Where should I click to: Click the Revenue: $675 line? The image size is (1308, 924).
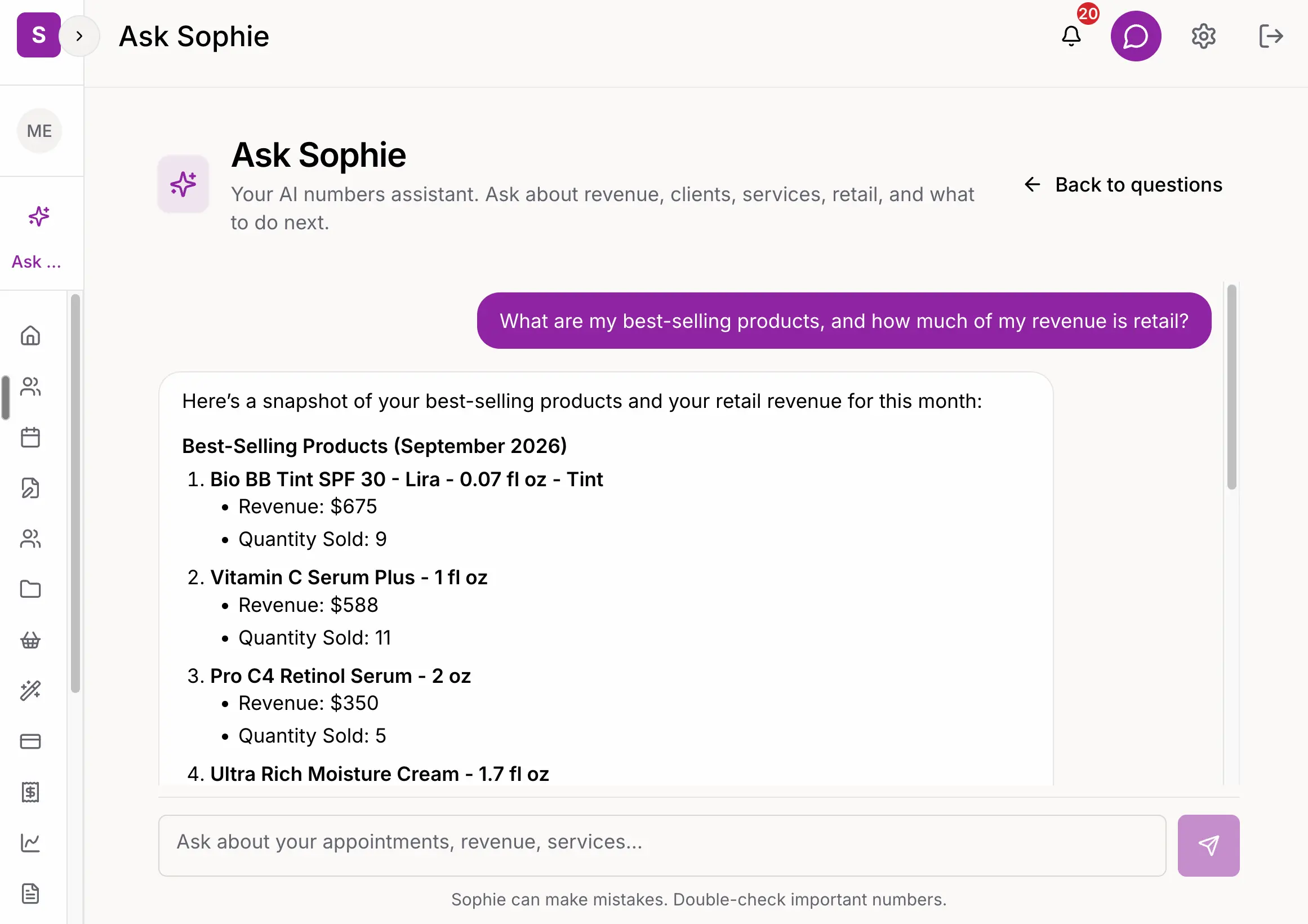(308, 507)
